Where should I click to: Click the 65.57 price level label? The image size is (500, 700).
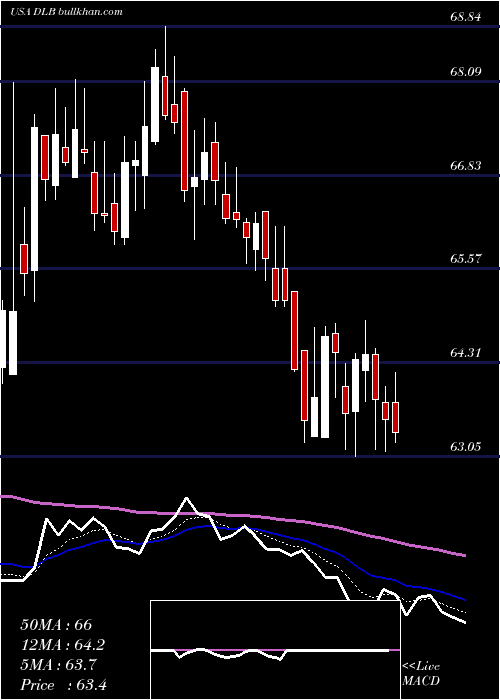tap(466, 258)
